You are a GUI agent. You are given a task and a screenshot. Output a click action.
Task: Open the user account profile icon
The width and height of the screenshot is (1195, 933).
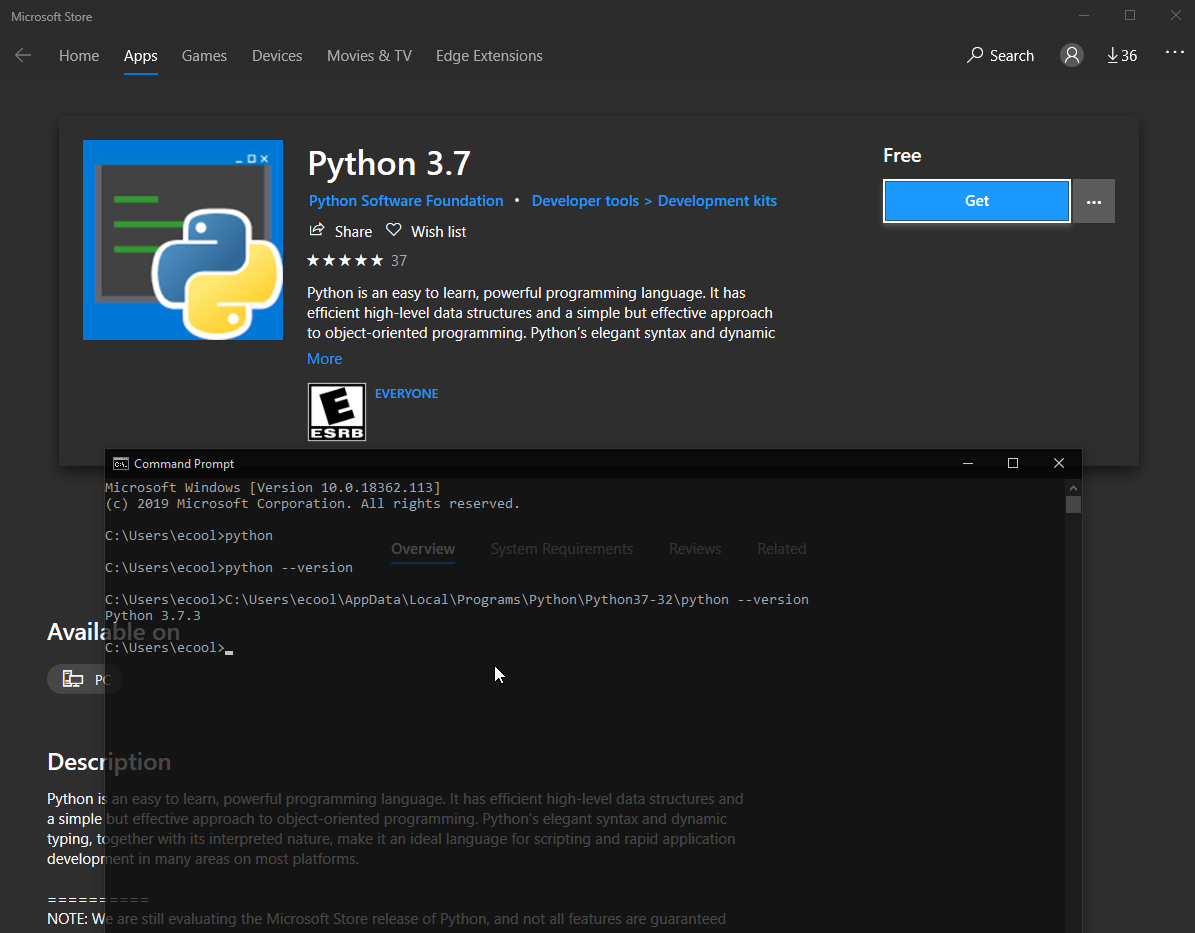(1072, 56)
